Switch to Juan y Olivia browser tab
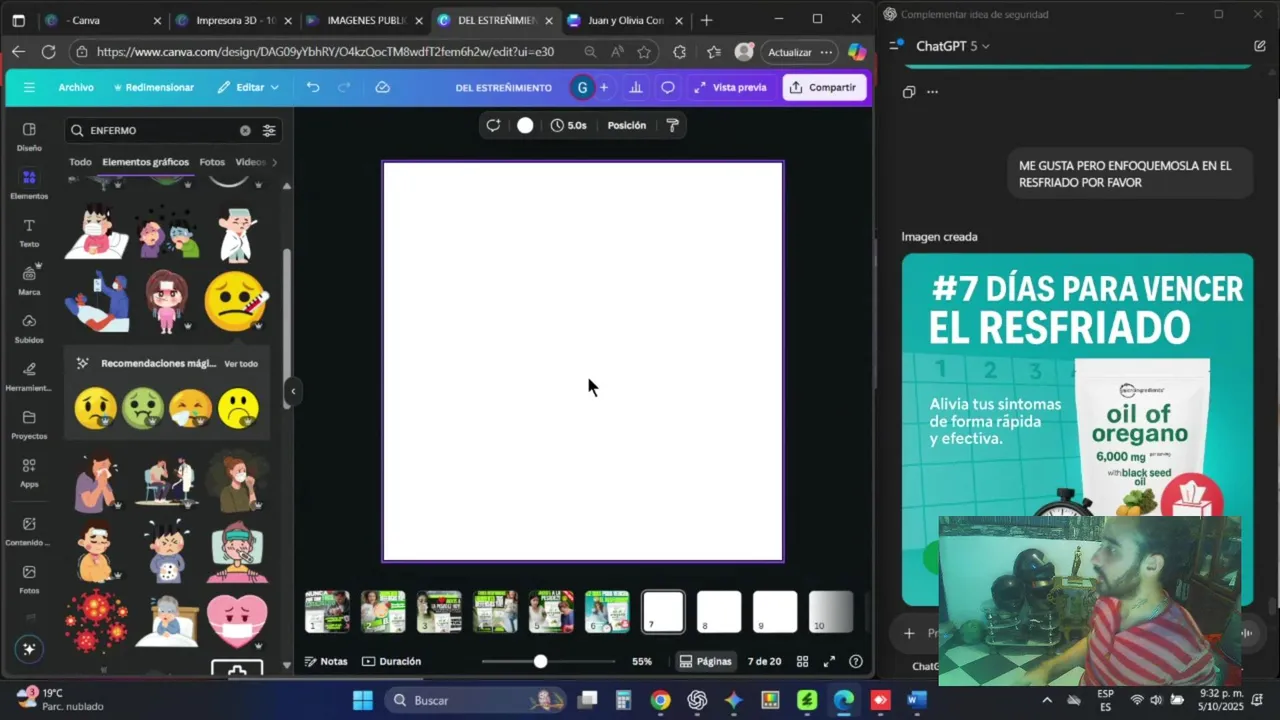This screenshot has height=720, width=1280. click(x=624, y=20)
